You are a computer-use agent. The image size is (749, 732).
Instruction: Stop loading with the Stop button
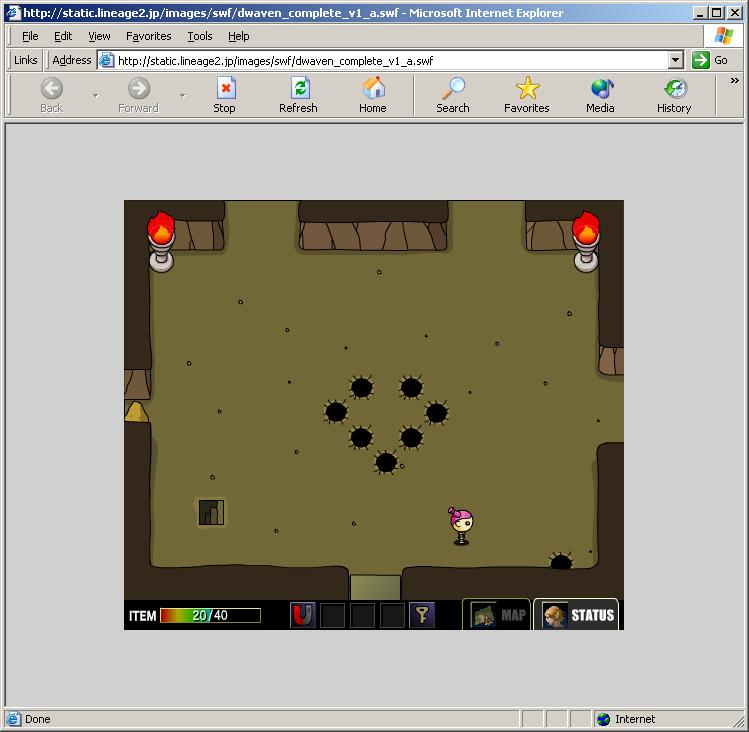coord(225,96)
